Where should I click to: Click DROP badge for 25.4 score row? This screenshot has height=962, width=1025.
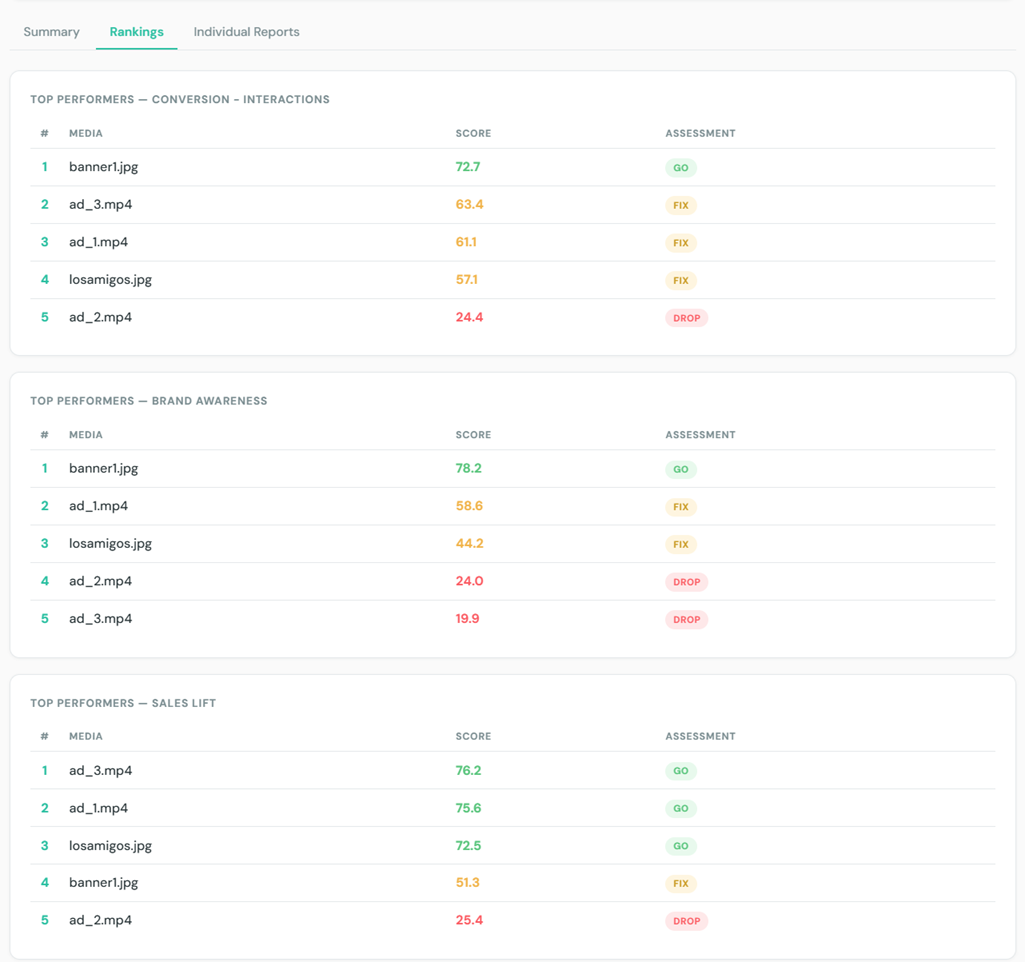[686, 921]
